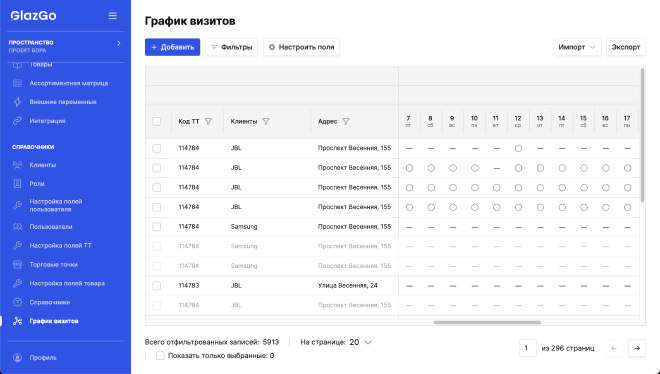
Task: Filter by the Адрес column funnel icon
Action: (346, 122)
